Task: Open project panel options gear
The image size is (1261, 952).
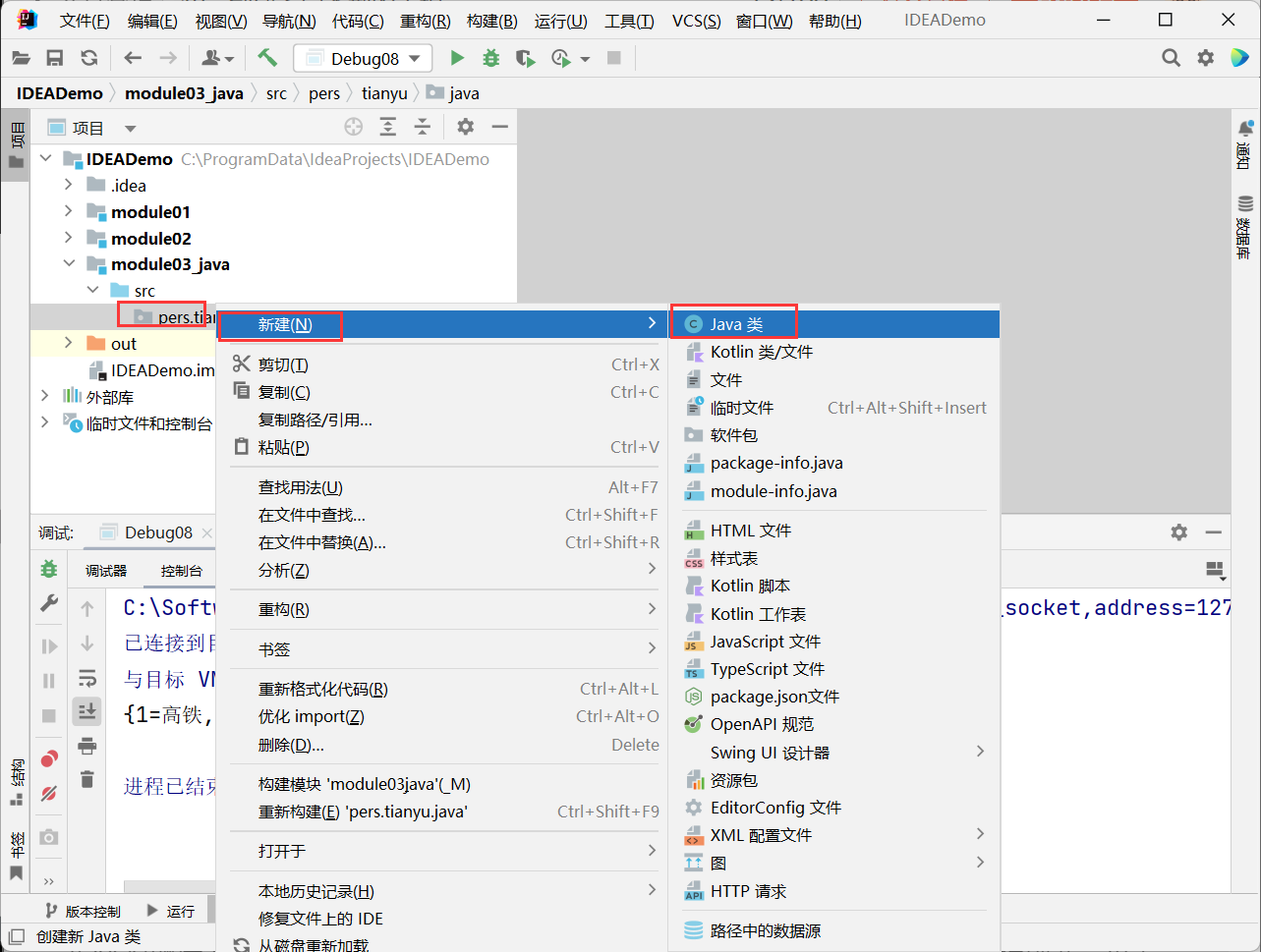Action: tap(466, 127)
